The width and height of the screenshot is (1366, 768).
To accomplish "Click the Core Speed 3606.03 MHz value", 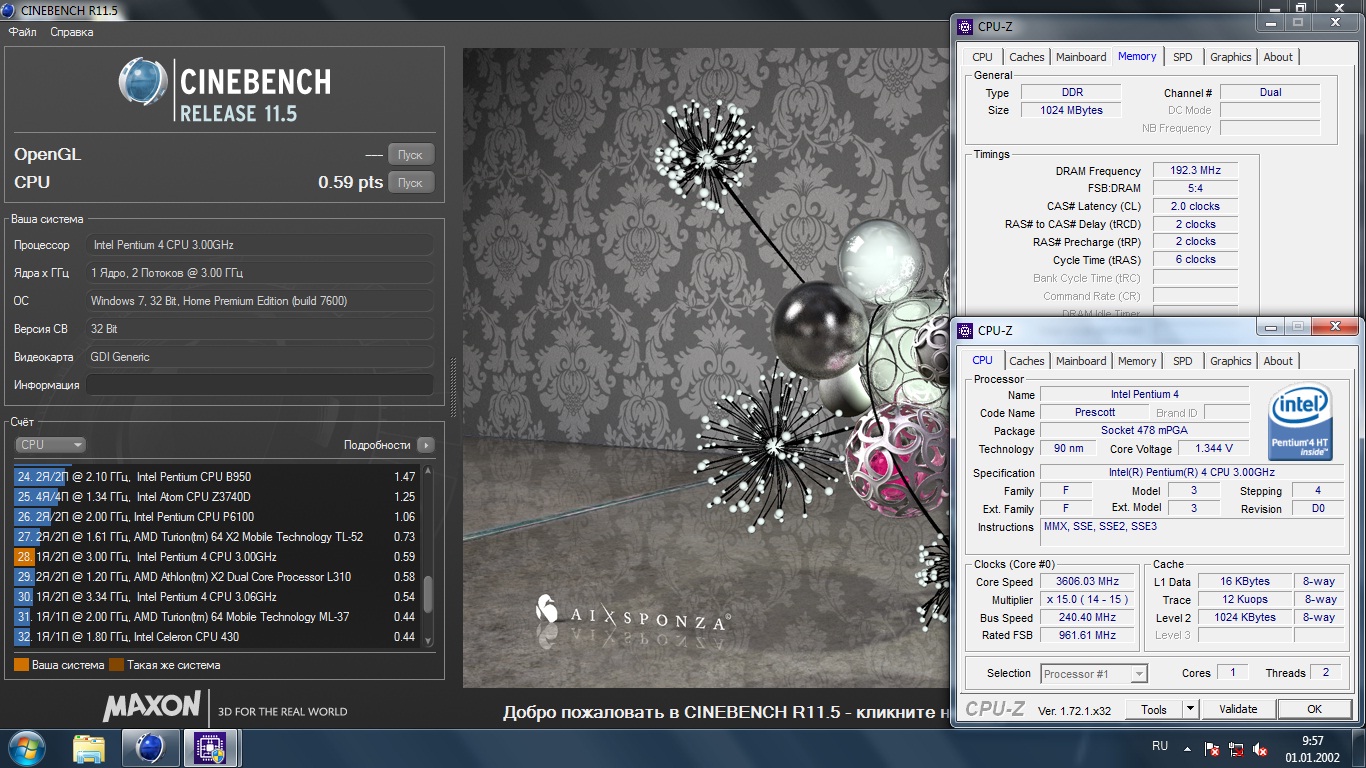I will click(x=1088, y=582).
